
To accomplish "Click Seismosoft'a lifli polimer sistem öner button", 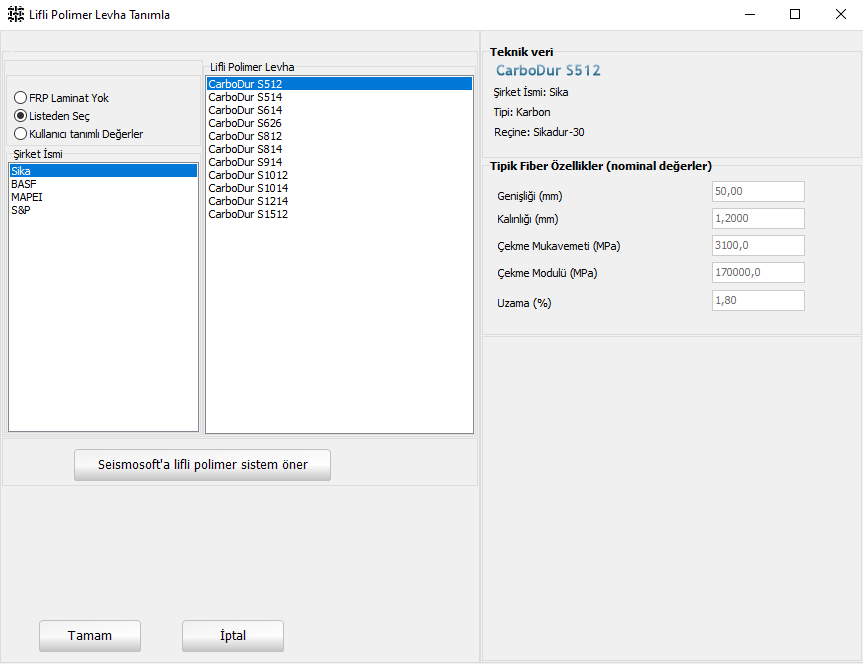I will coord(203,465).
